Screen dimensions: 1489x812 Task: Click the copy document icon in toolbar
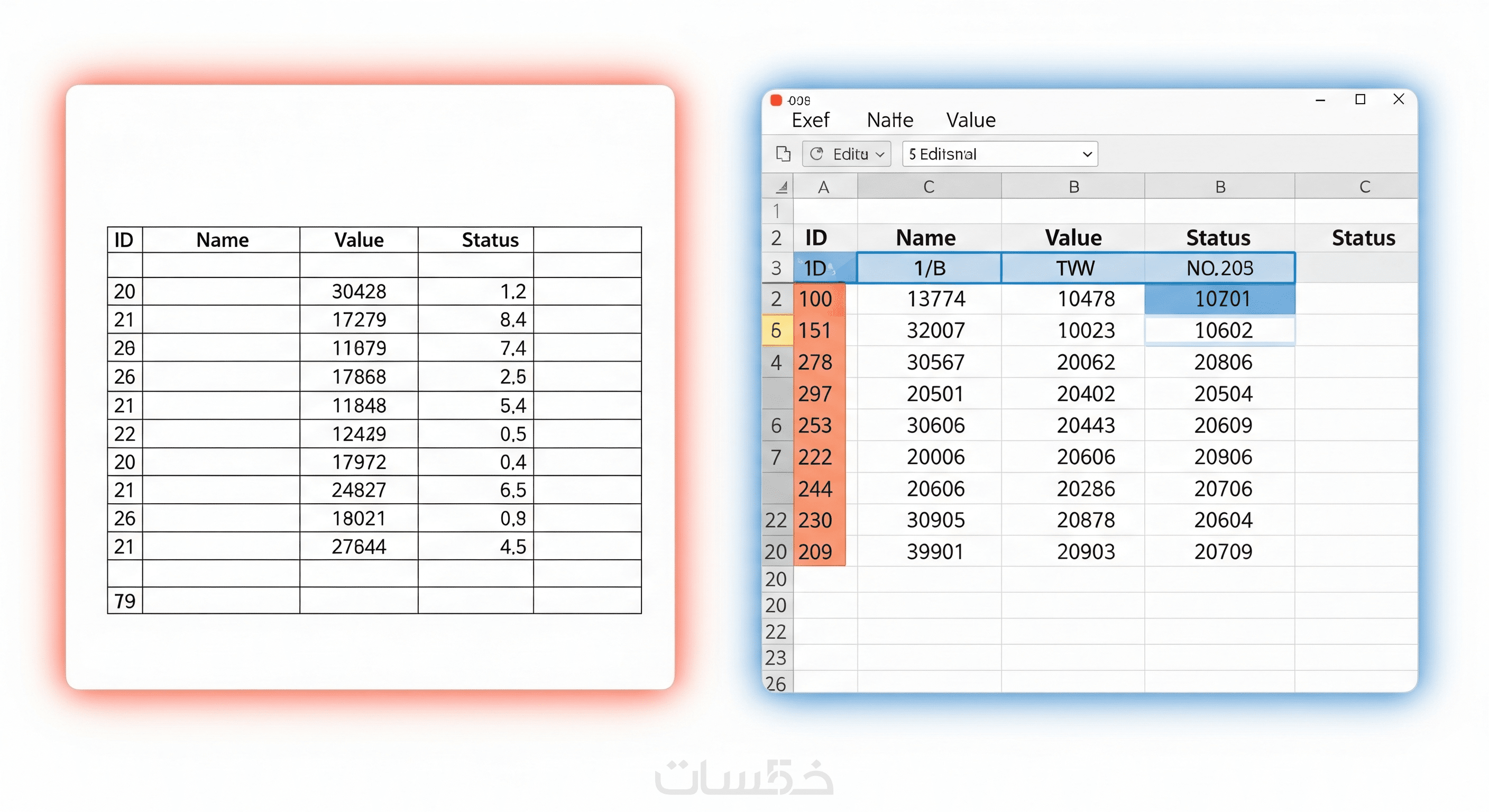point(783,154)
